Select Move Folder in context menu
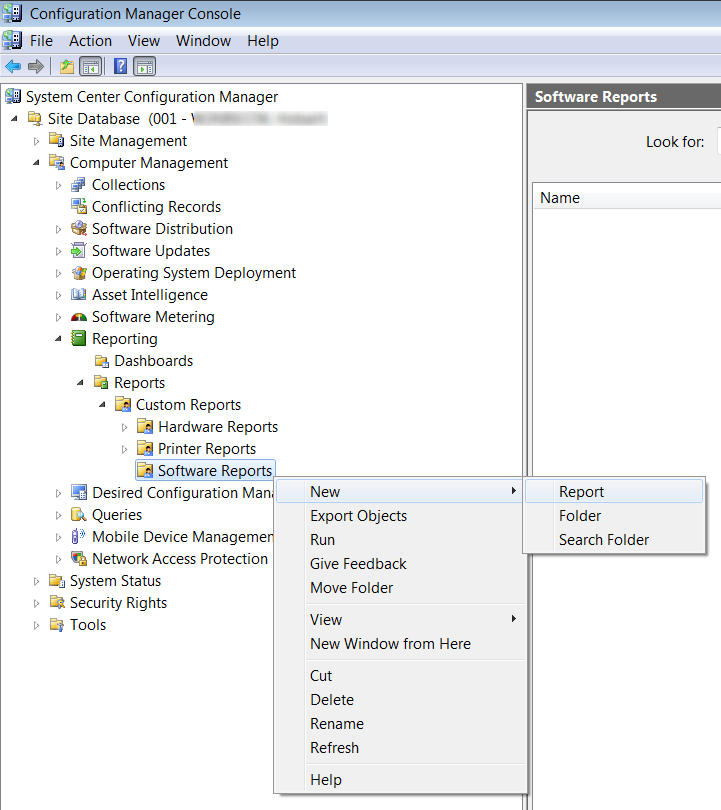Image resolution: width=721 pixels, height=810 pixels. tap(400, 587)
